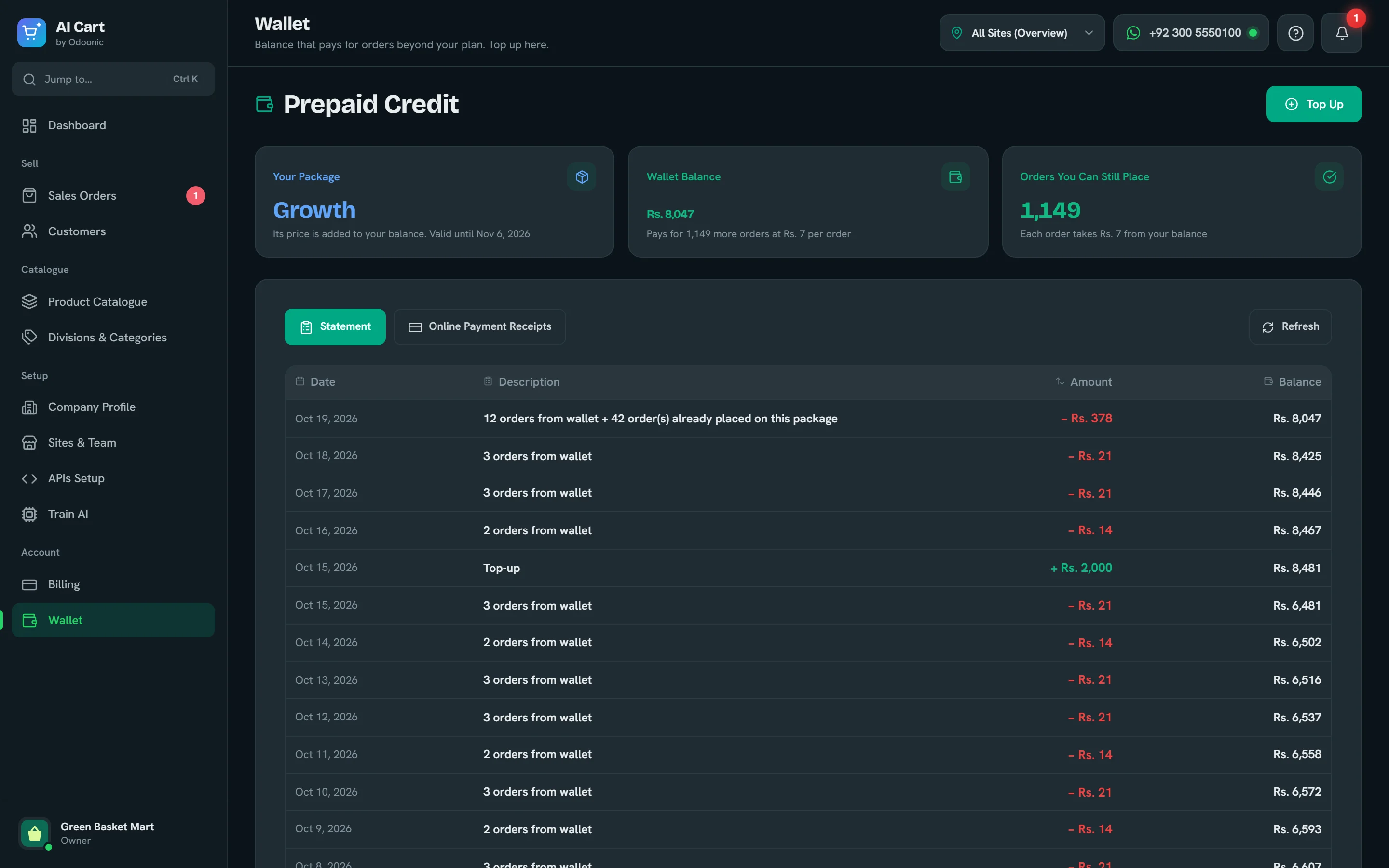Go to the Billing page
Image resolution: width=1389 pixels, height=868 pixels.
[x=113, y=584]
